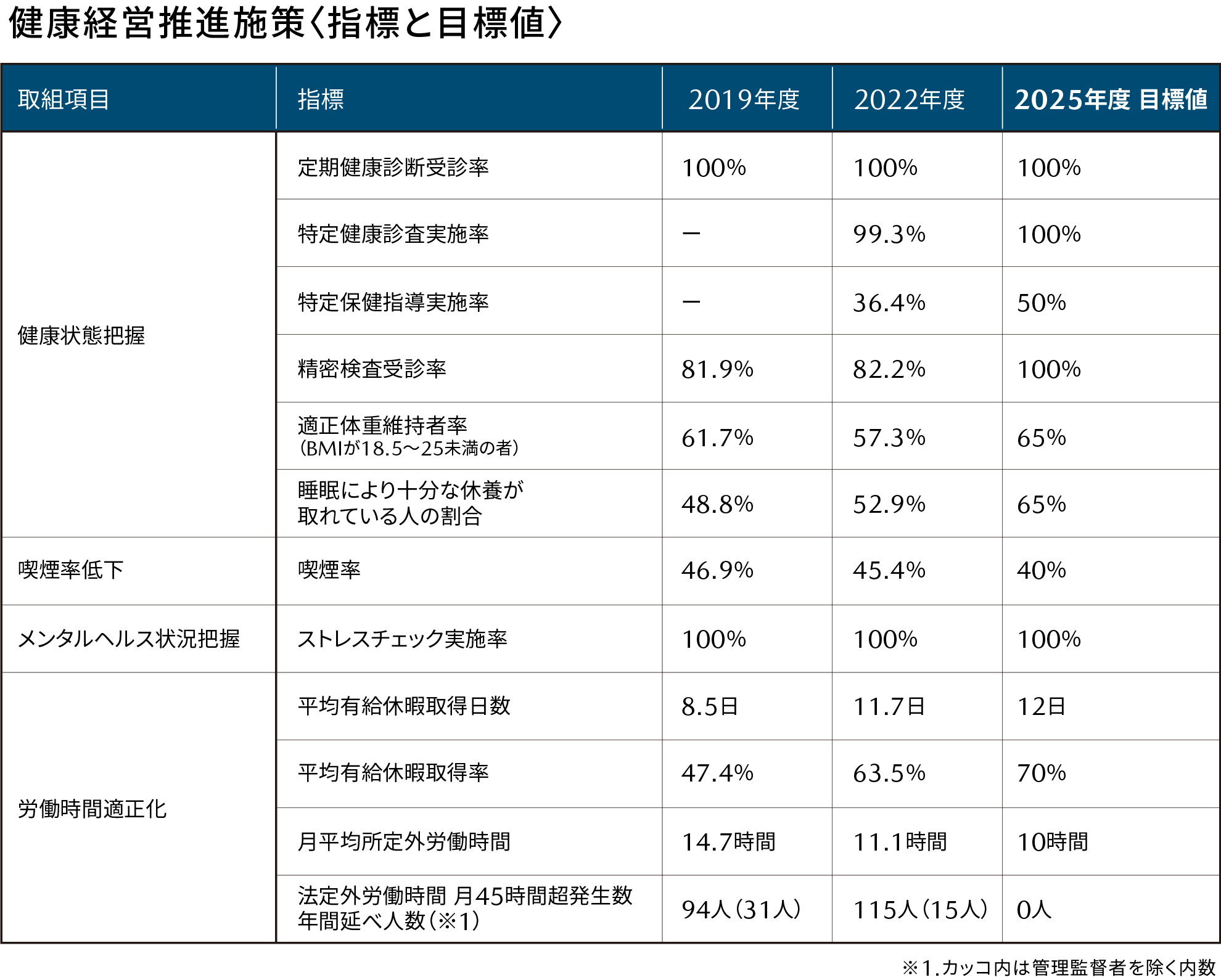The image size is (1221, 980).
Task: Select the 45.4% smoking rate value
Action: click(x=889, y=570)
